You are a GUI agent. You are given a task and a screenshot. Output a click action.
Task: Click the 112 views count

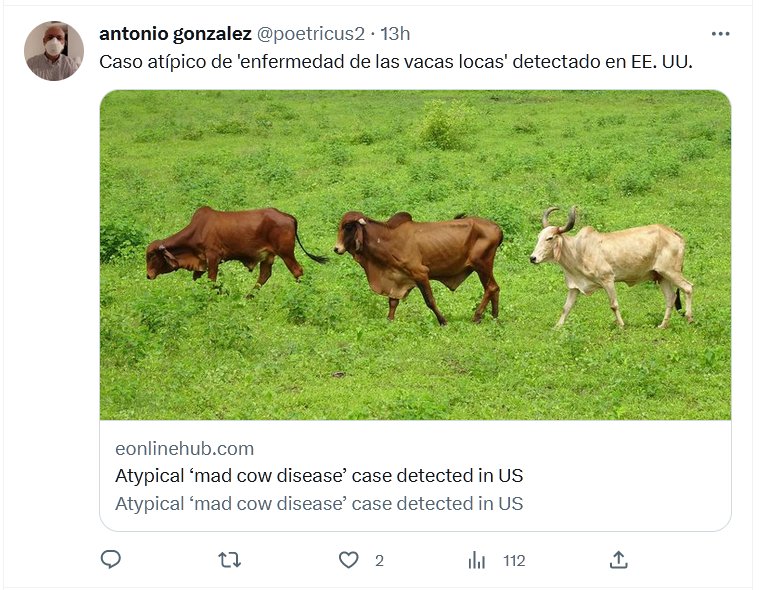point(514,561)
